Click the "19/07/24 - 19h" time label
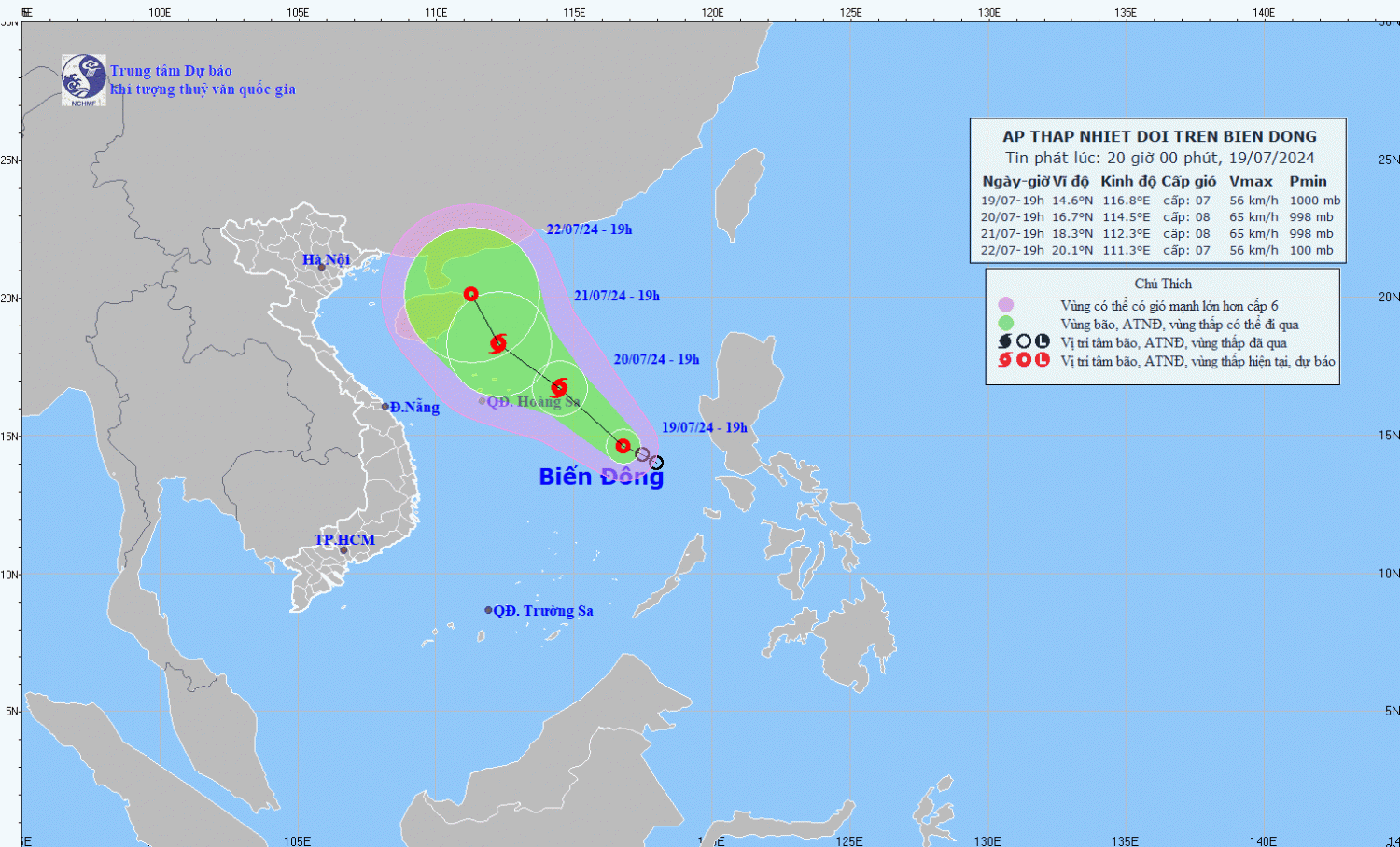 click(x=705, y=428)
